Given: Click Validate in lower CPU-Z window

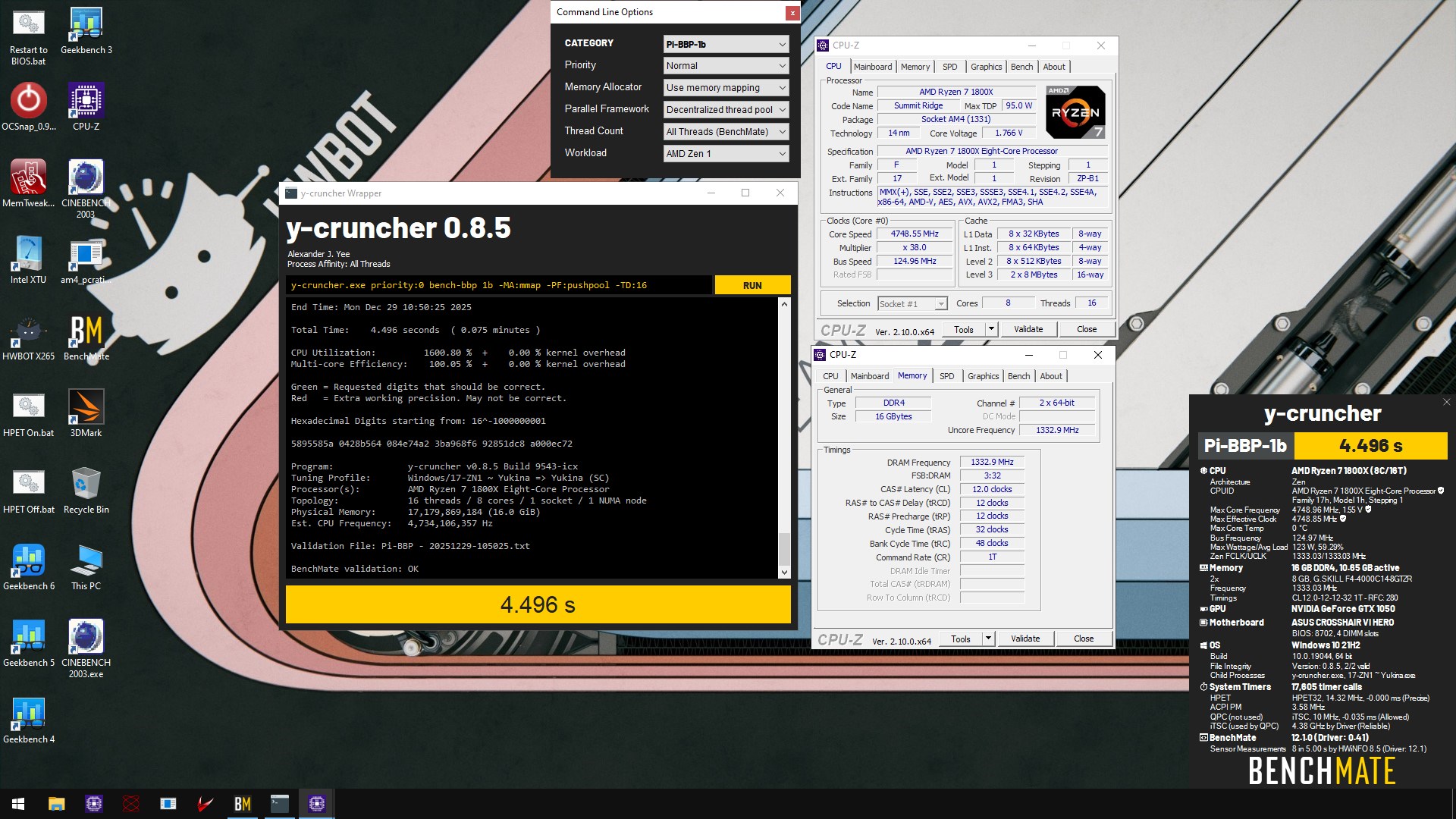Looking at the screenshot, I should pyautogui.click(x=1025, y=639).
